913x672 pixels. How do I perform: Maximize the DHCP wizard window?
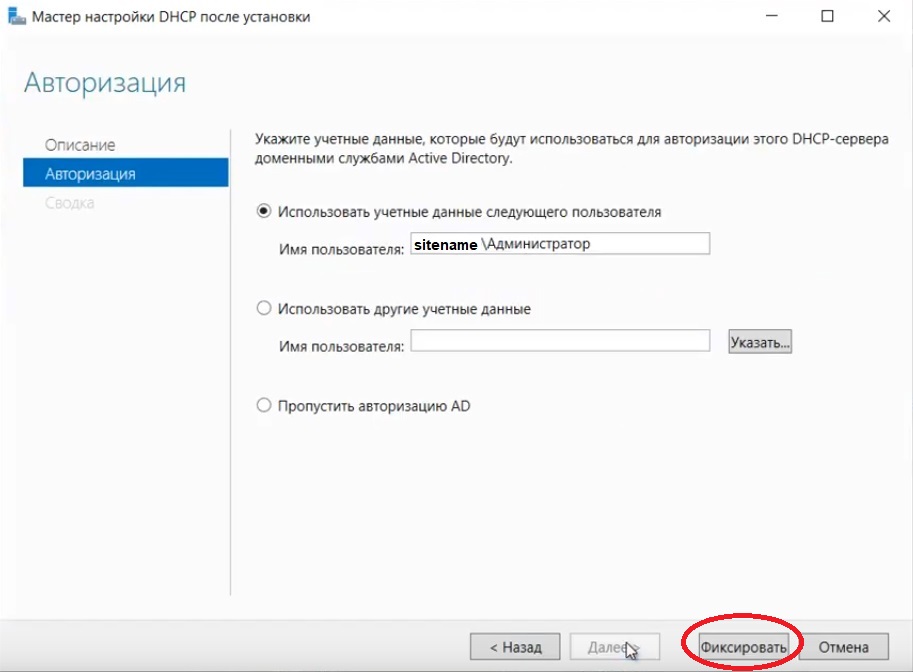click(827, 17)
